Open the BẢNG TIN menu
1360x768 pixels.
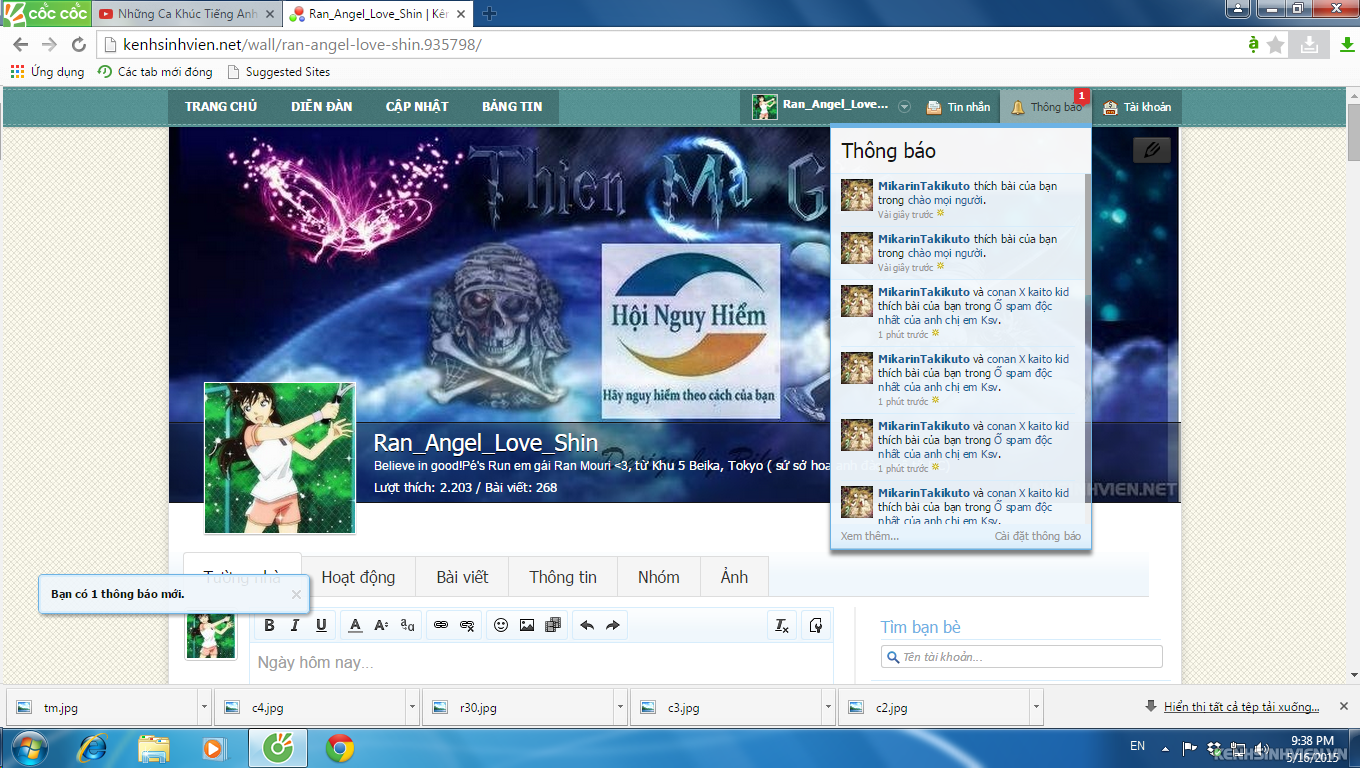coord(512,107)
